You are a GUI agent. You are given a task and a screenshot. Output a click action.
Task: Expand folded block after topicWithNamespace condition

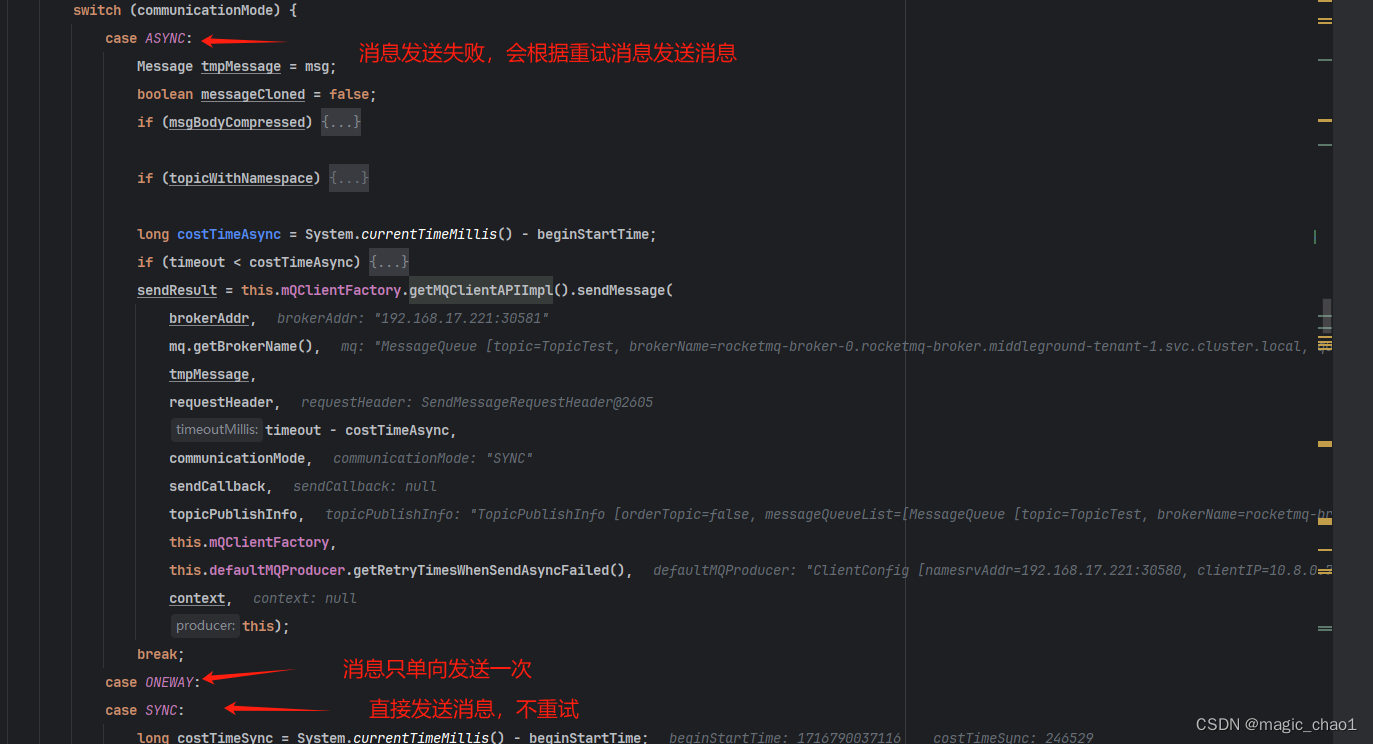point(349,178)
